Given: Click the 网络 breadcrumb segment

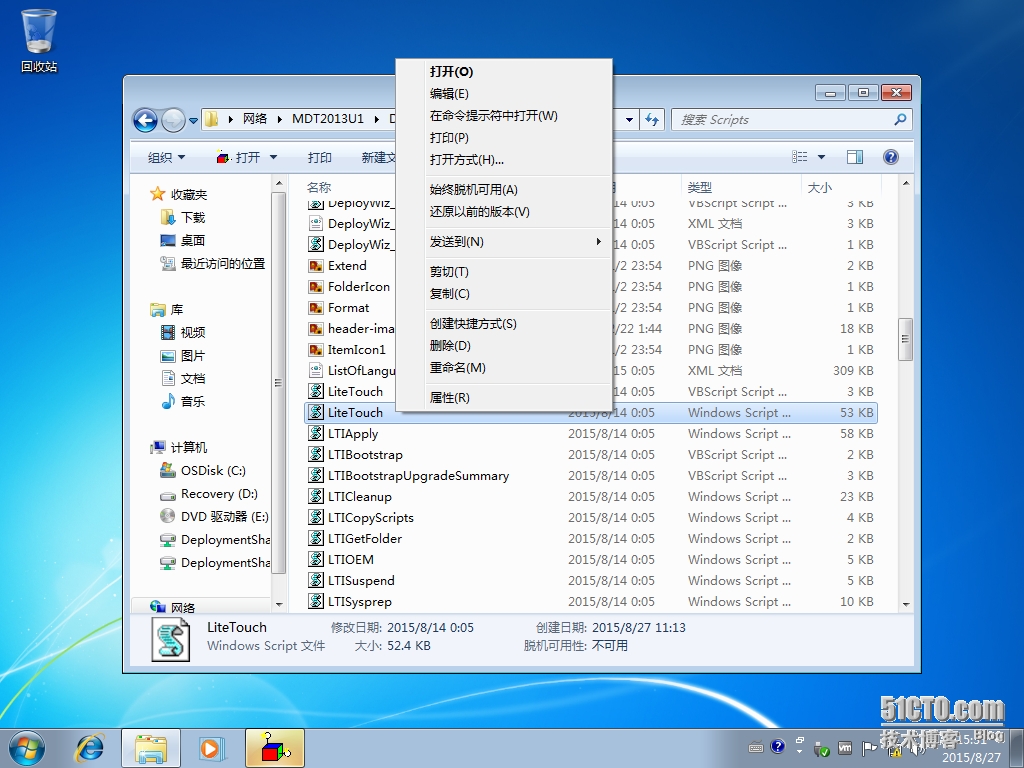Looking at the screenshot, I should [255, 119].
